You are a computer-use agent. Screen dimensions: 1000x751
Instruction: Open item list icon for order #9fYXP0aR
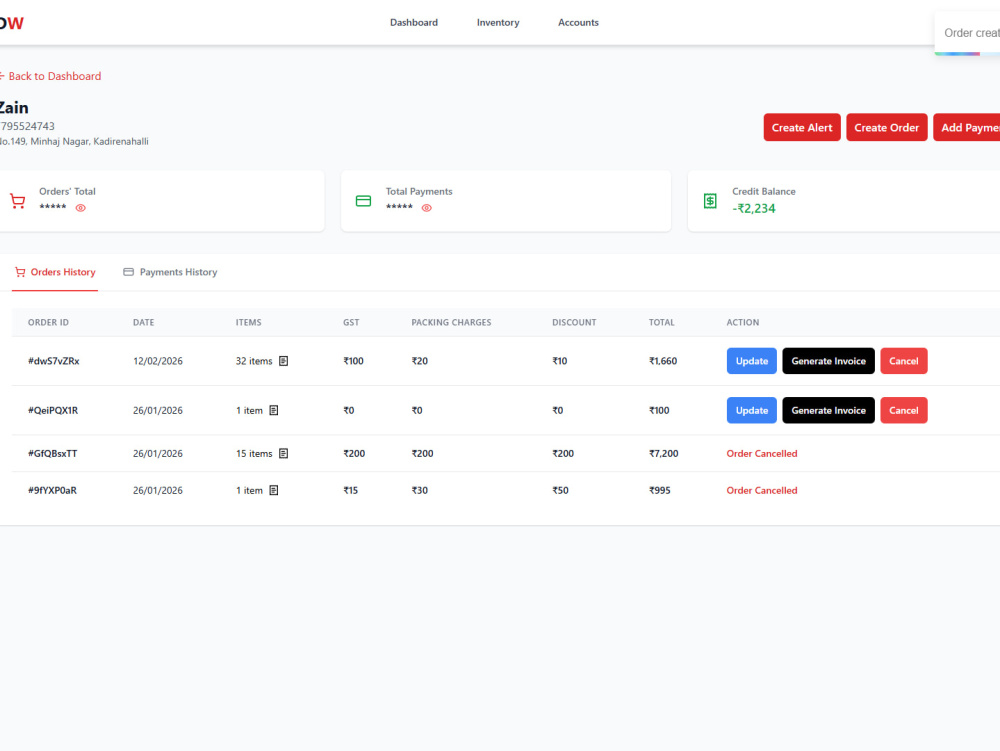pyautogui.click(x=274, y=490)
